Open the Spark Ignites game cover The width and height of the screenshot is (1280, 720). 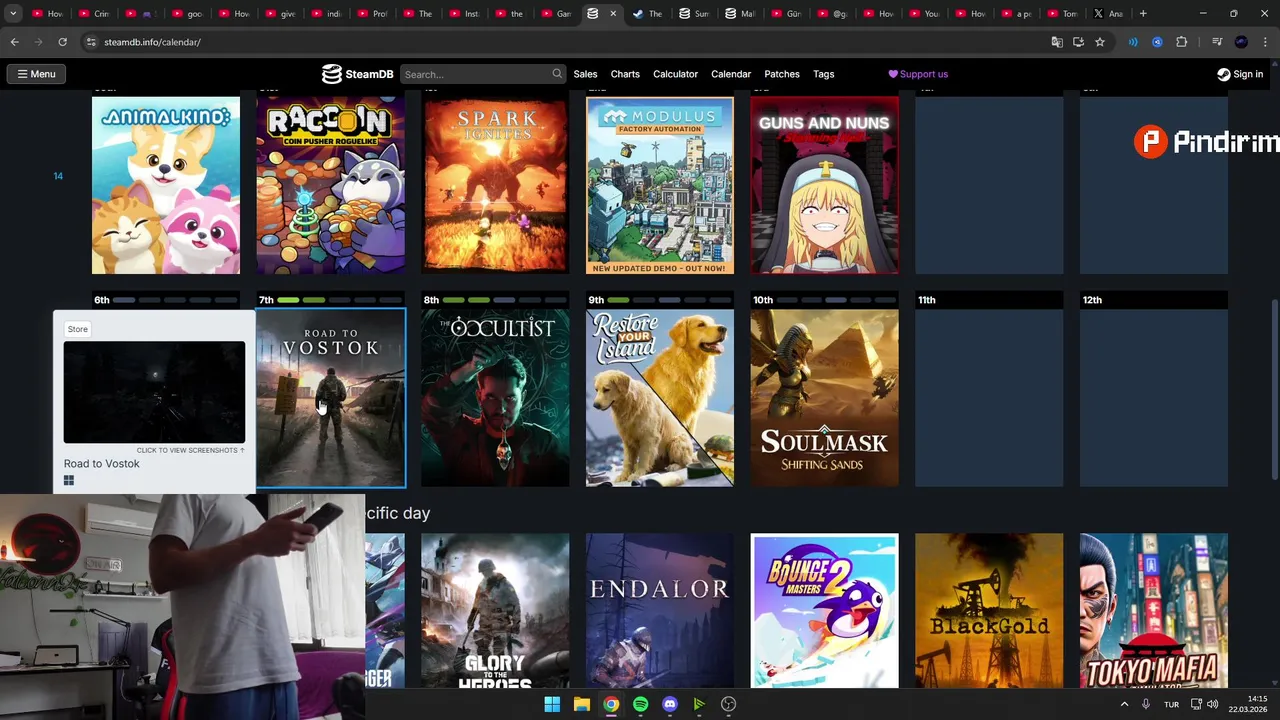point(495,185)
